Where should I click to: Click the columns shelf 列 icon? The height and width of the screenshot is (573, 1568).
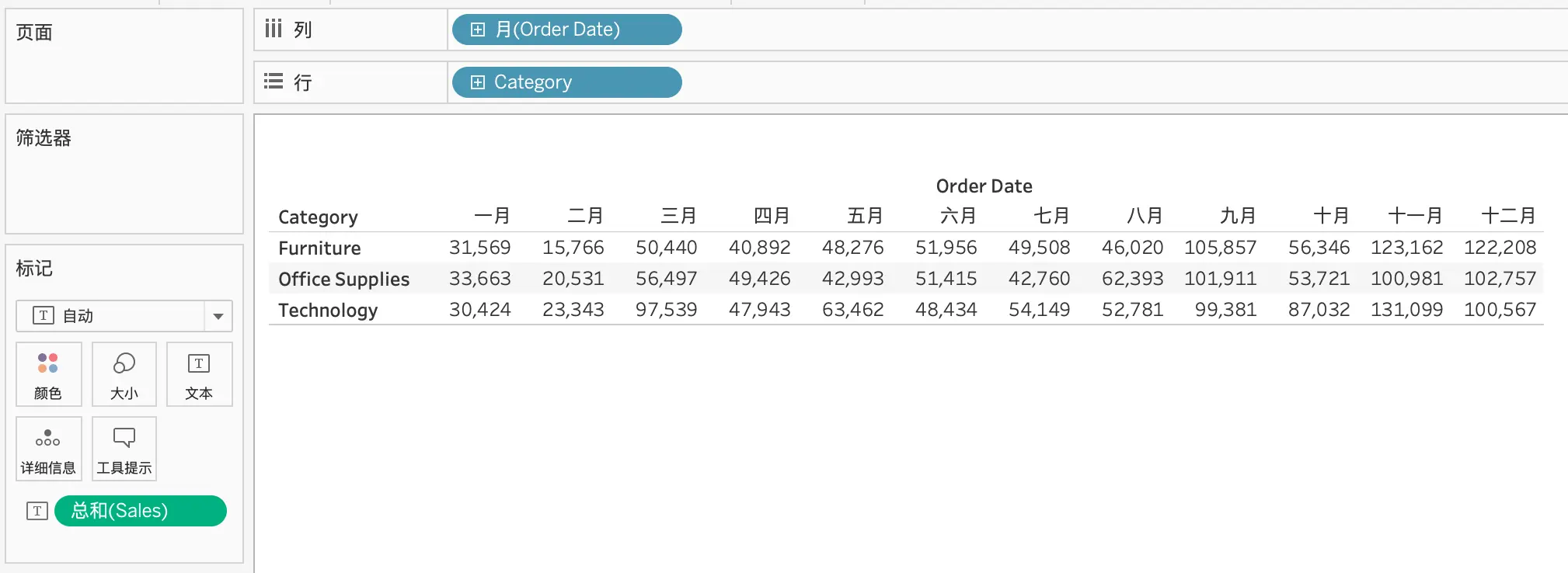(x=273, y=30)
